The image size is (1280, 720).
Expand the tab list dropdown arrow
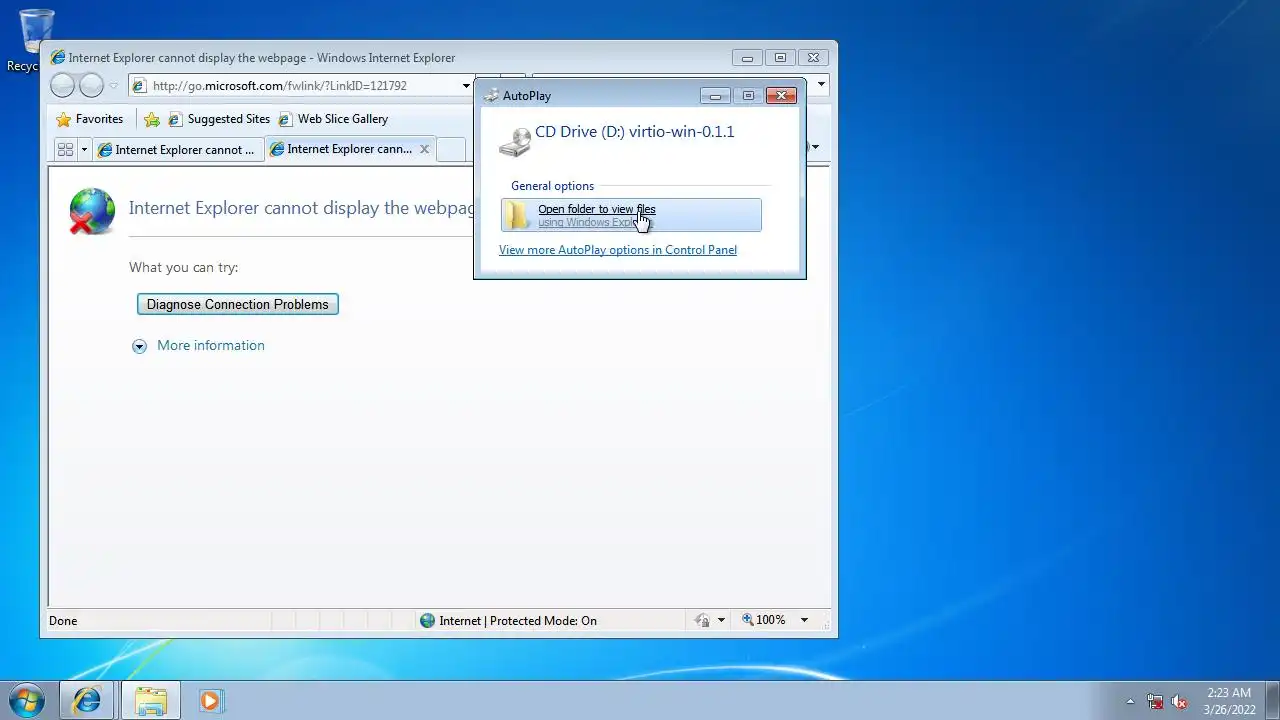click(84, 149)
